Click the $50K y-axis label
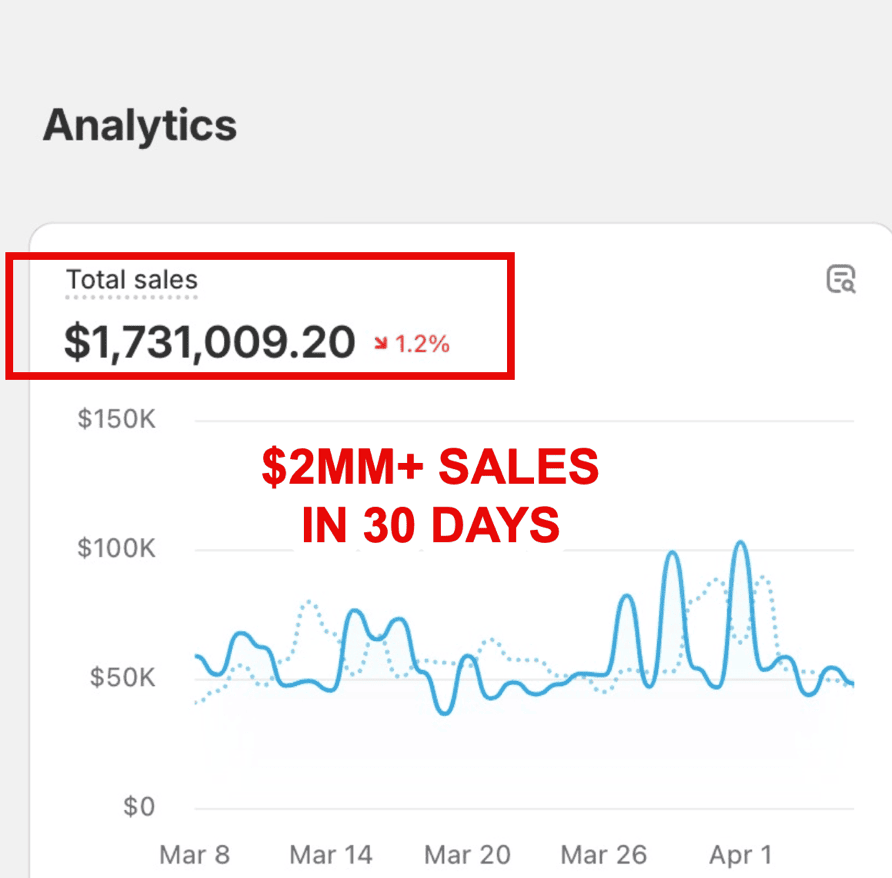892x878 pixels. click(x=123, y=677)
